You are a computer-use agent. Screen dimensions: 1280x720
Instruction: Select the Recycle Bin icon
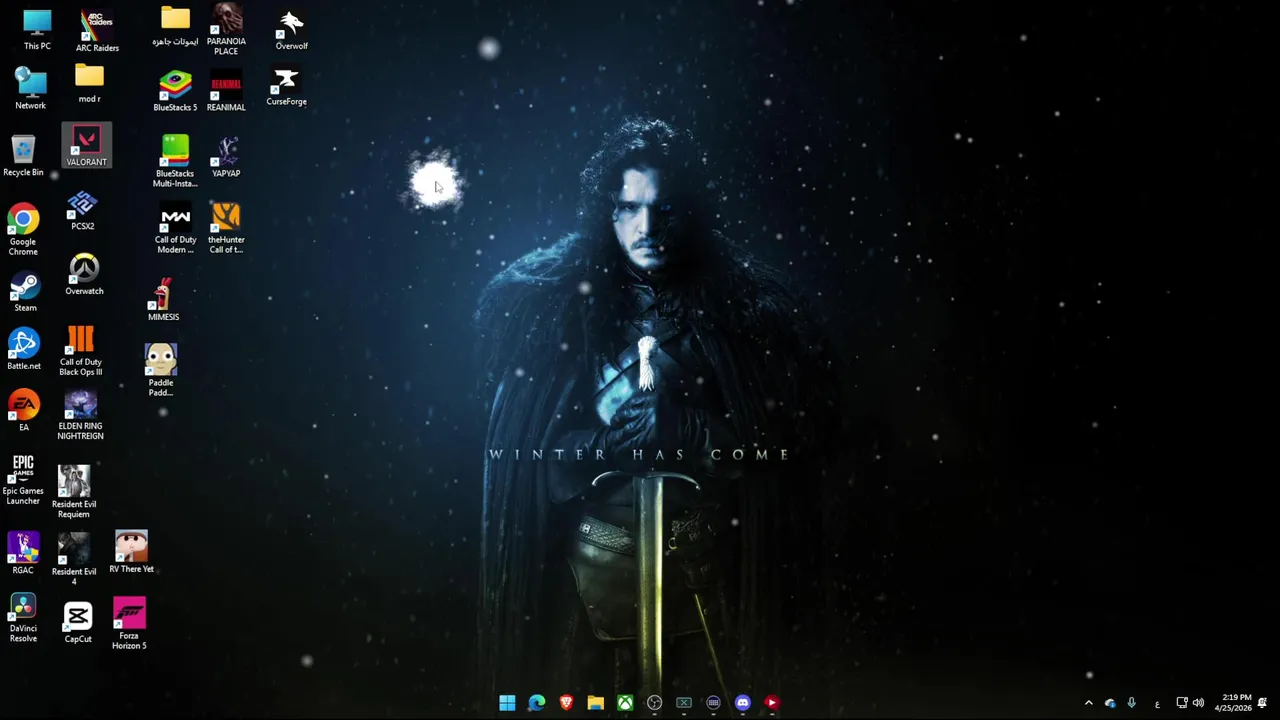pos(23,156)
